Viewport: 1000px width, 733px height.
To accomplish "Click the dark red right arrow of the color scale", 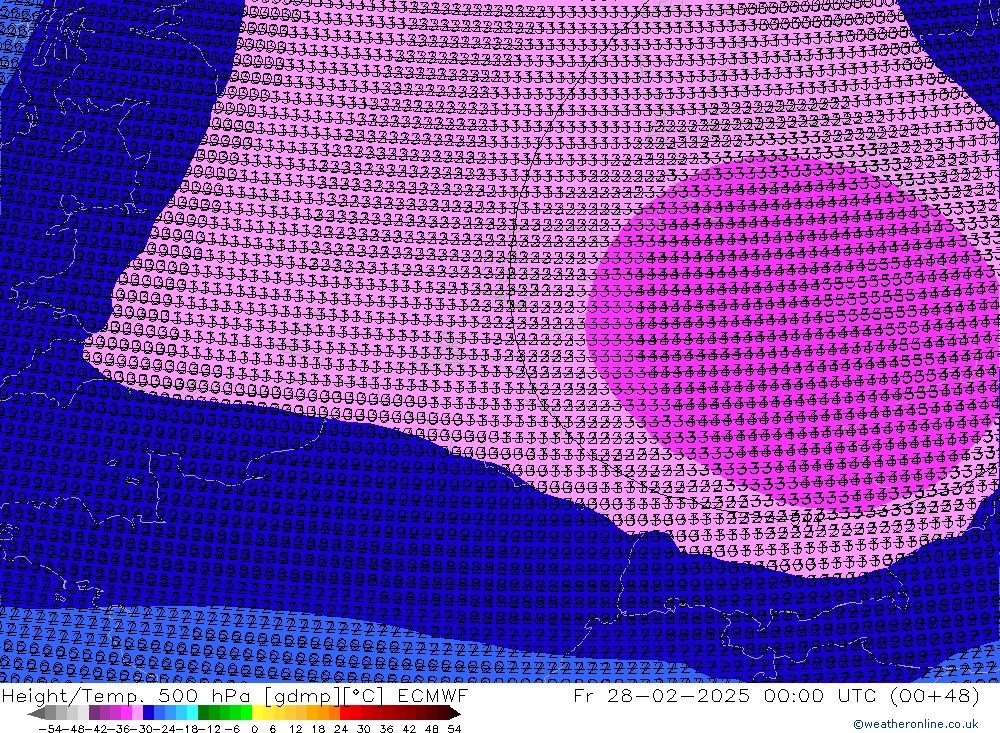I will pyautogui.click(x=455, y=713).
